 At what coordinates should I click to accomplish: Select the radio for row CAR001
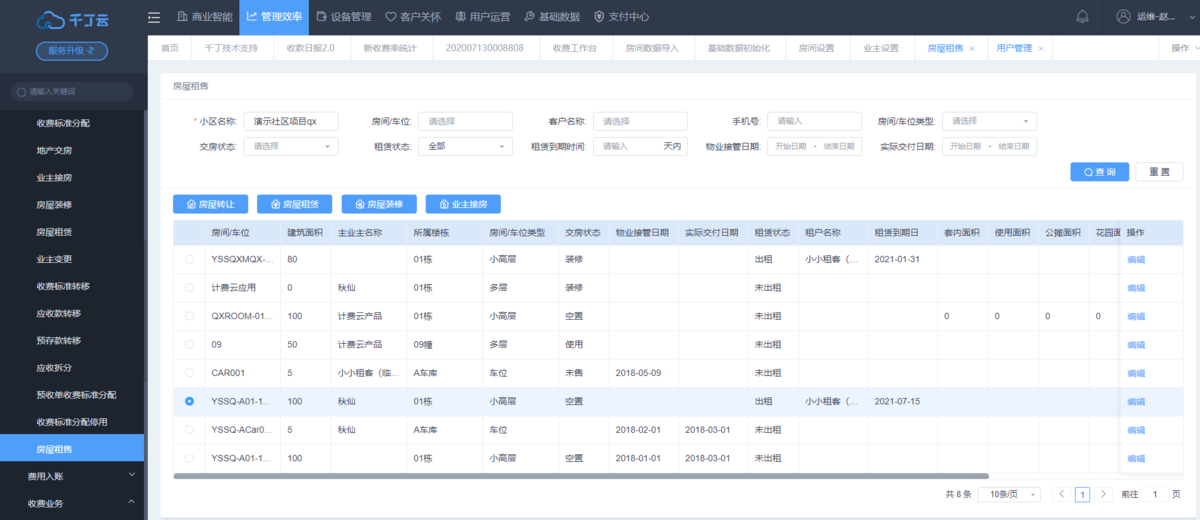(x=190, y=373)
